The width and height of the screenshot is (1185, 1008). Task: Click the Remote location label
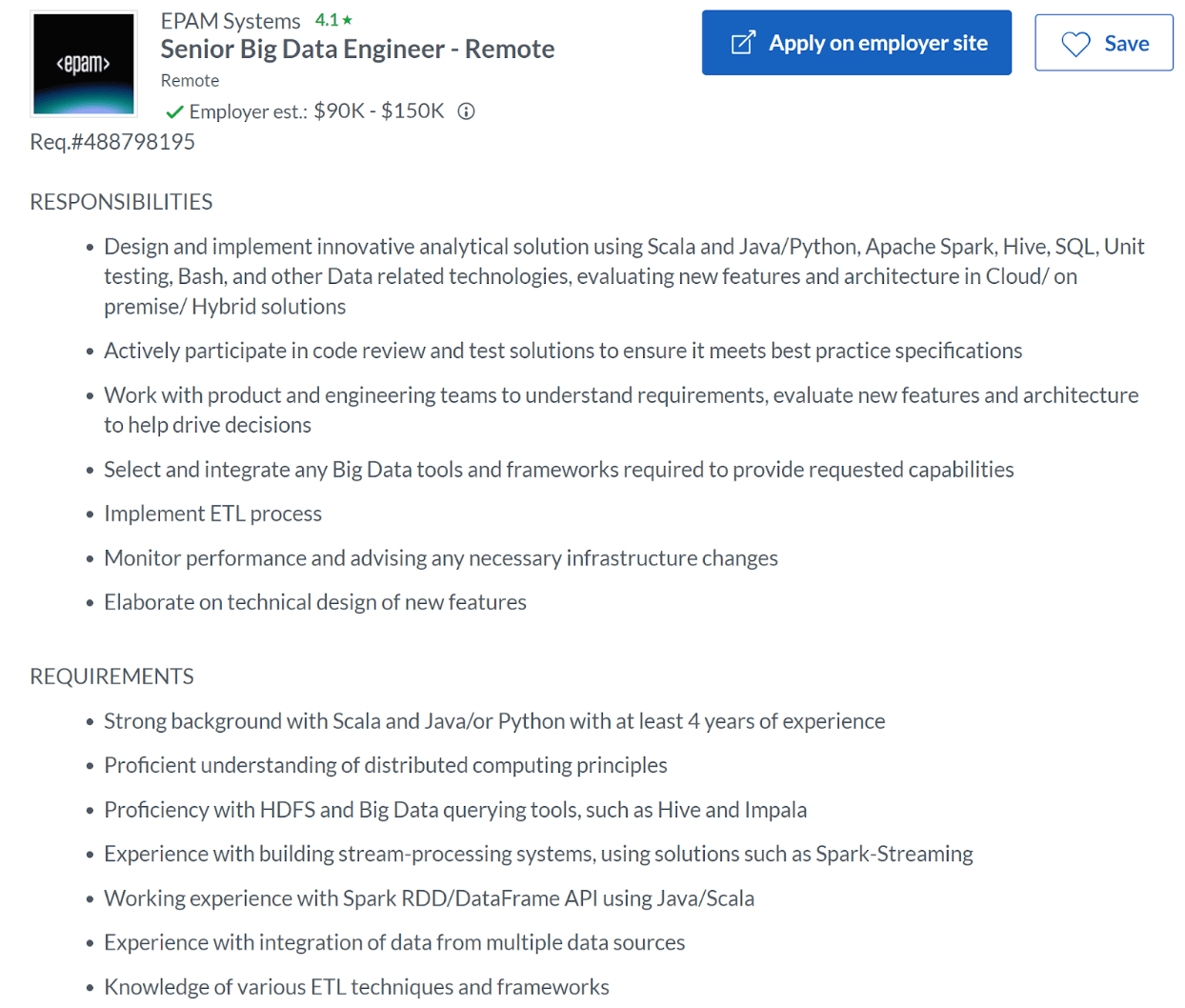click(x=190, y=81)
